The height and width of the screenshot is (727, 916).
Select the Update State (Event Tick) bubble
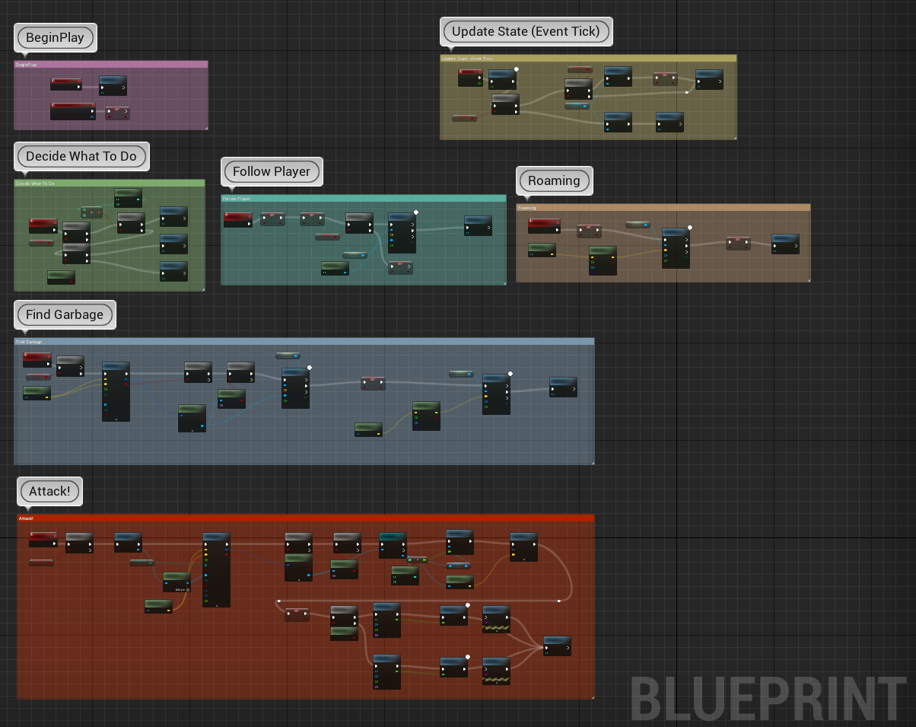coord(525,31)
